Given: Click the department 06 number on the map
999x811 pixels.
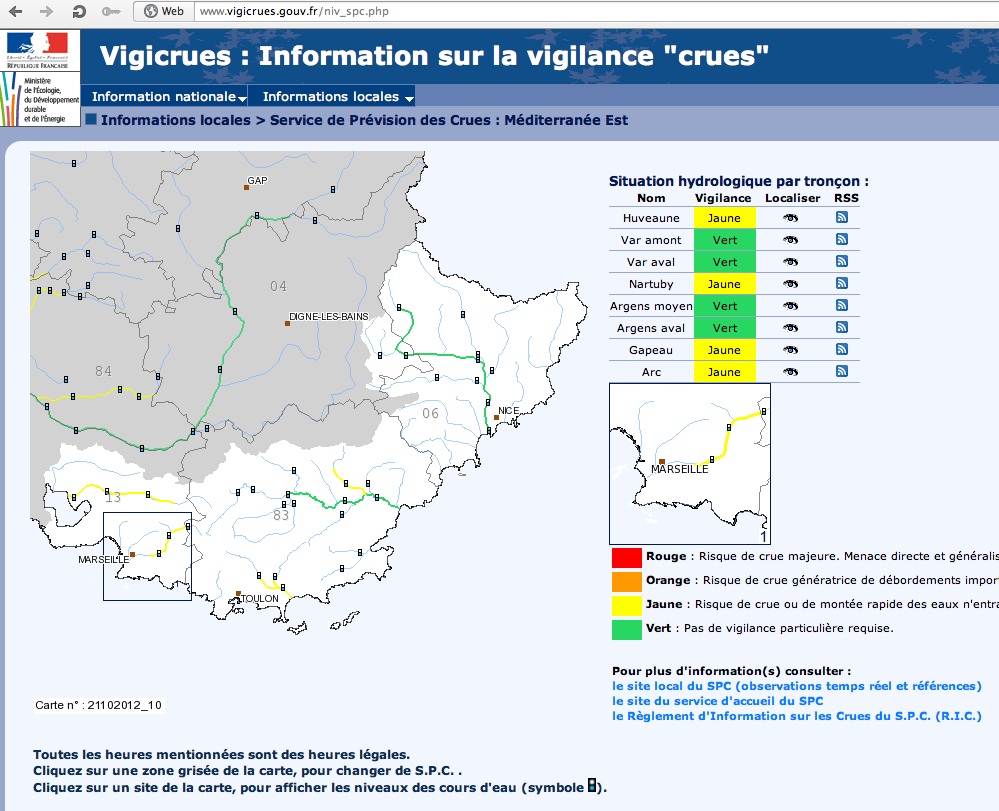Looking at the screenshot, I should [431, 413].
